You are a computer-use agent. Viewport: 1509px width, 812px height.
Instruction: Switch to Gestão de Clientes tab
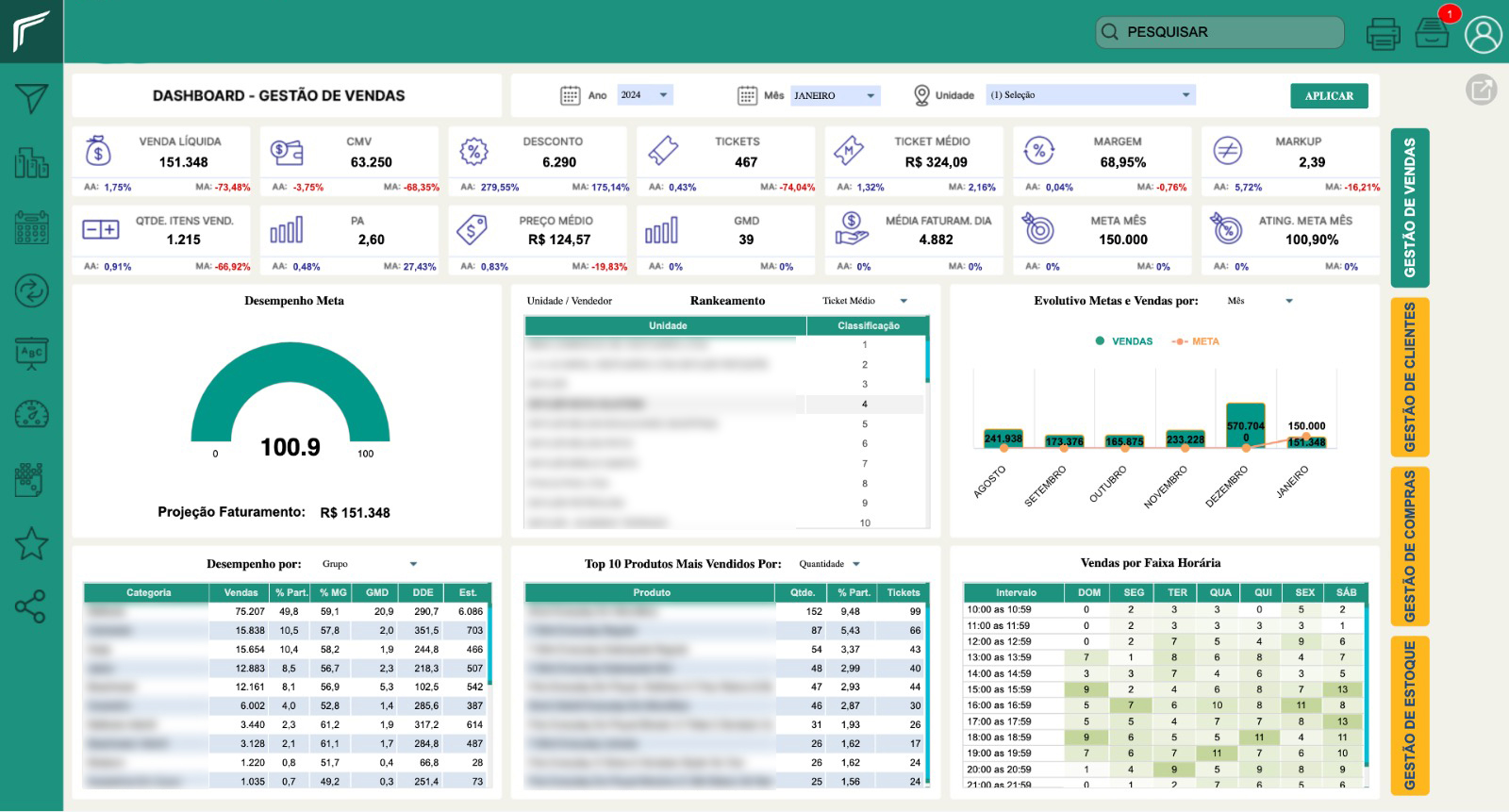coord(1410,376)
